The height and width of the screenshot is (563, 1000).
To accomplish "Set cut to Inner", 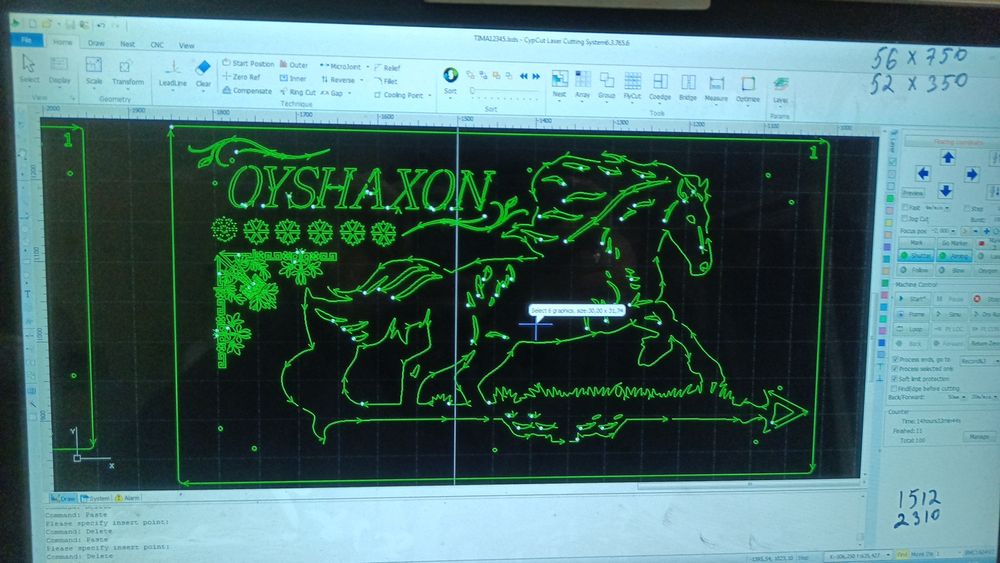I will coord(293,78).
